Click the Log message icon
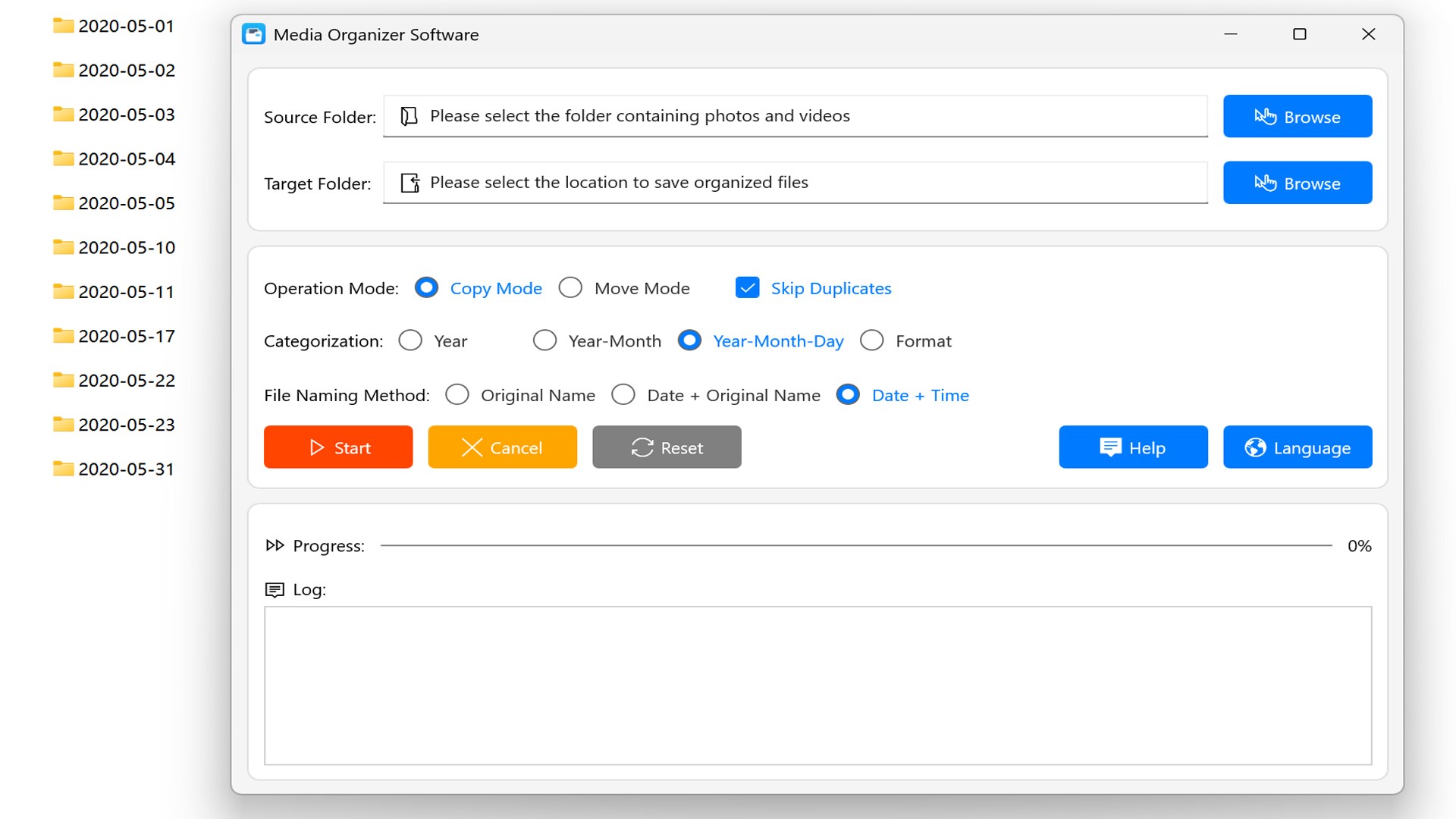The height and width of the screenshot is (819, 1456). pyautogui.click(x=275, y=590)
